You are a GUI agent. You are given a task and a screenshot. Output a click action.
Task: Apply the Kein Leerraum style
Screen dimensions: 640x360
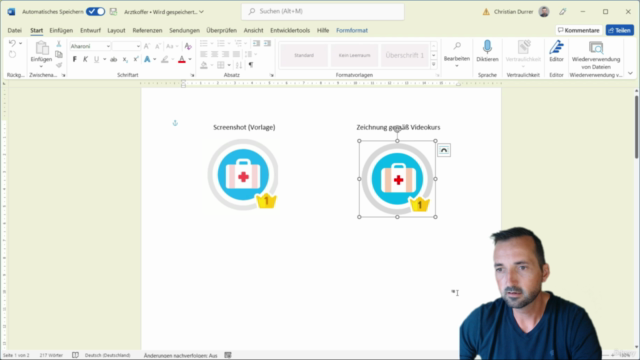tap(354, 55)
